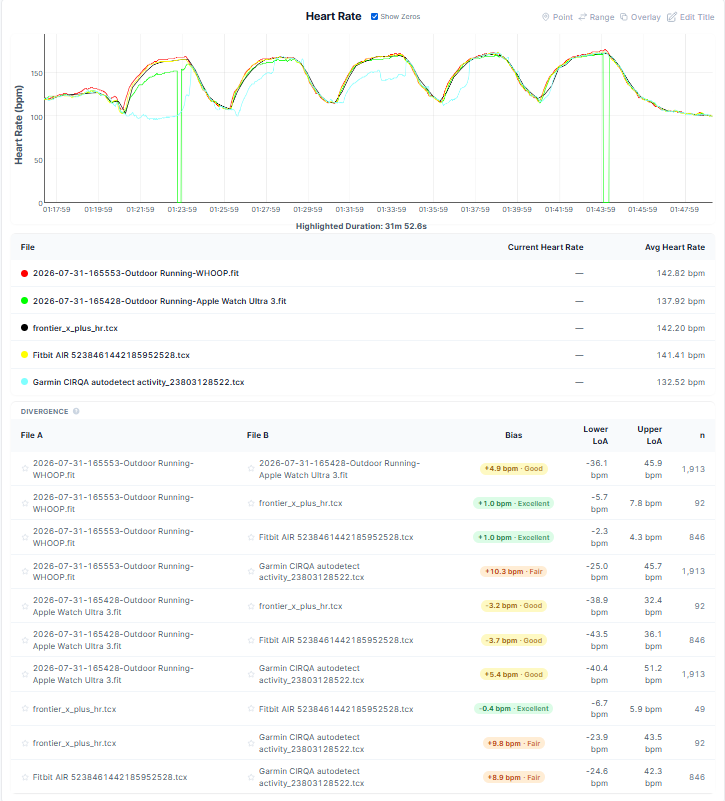Star File A frontier_x_plus in +9.8 bpm row

[25, 743]
